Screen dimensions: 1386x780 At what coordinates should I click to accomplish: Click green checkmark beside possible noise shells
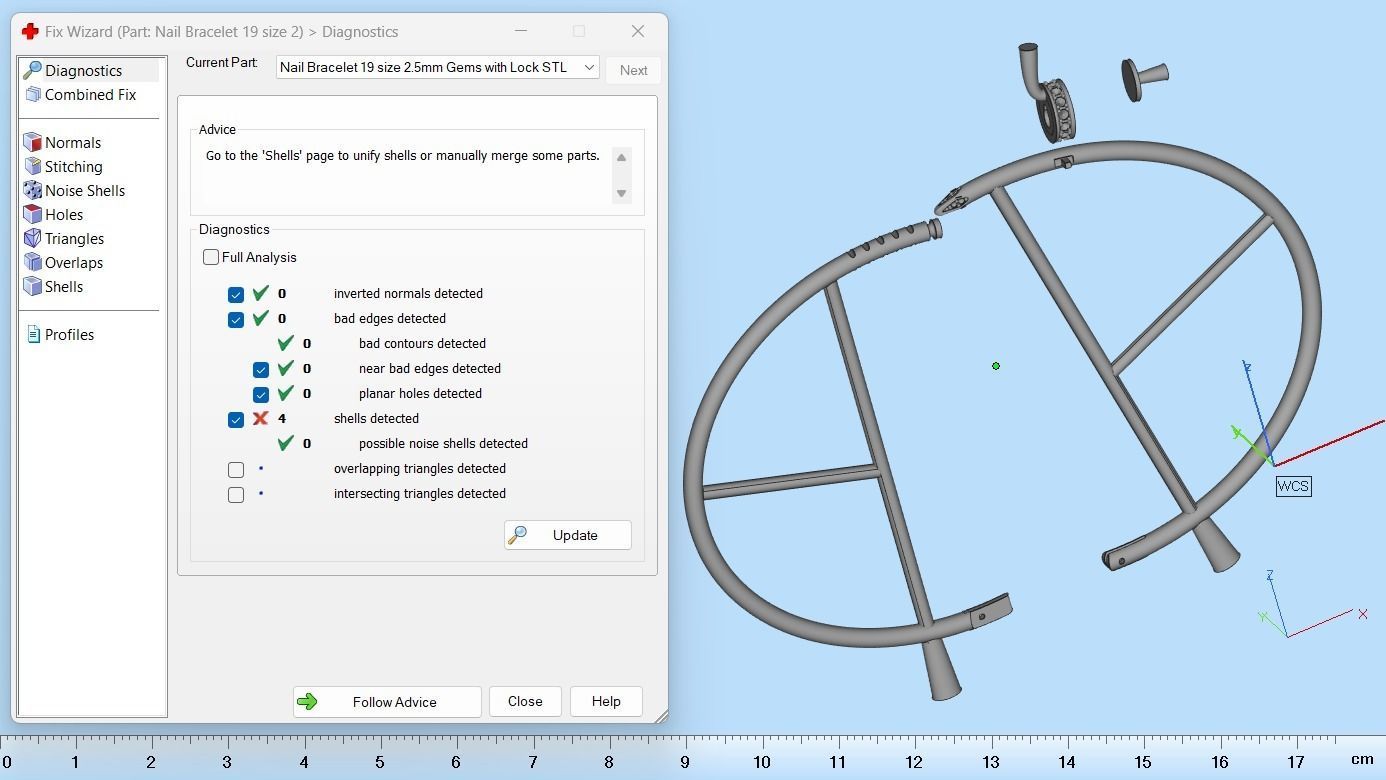[285, 443]
